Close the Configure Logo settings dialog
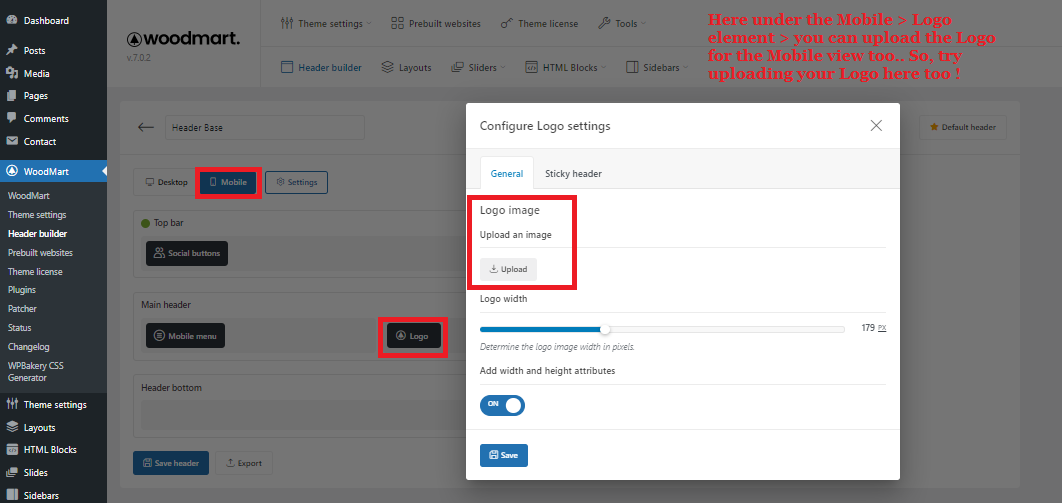Screen dimensions: 1062x503 coord(876,125)
